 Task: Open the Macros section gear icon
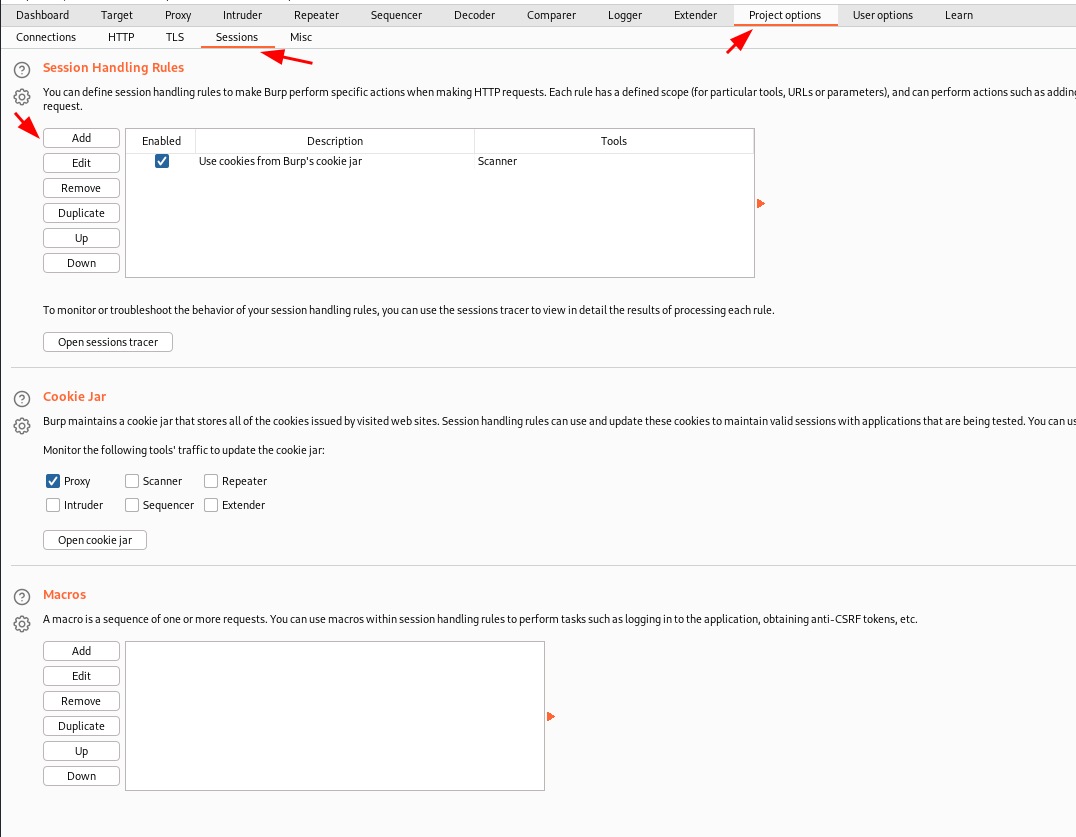(x=22, y=624)
